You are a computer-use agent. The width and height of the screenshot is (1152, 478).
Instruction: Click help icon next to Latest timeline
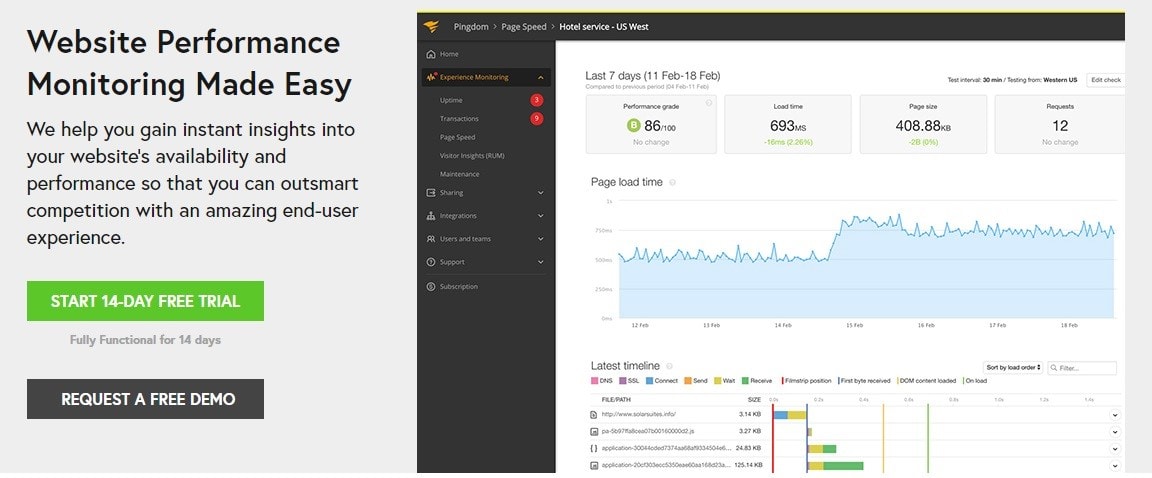[x=669, y=366]
